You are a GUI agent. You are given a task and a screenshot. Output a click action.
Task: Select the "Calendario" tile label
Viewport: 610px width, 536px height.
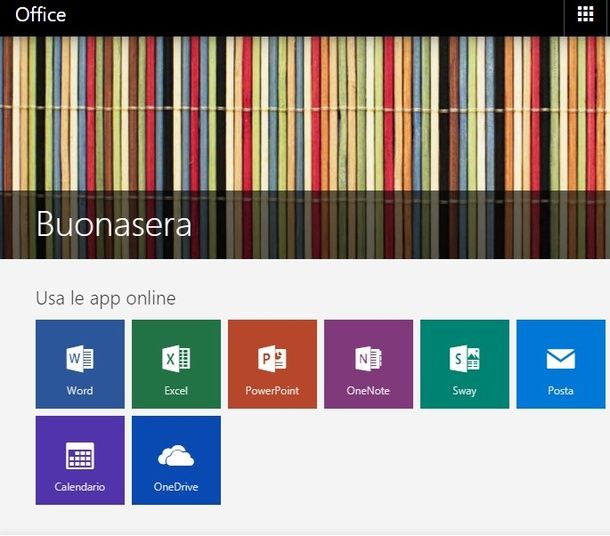tap(79, 487)
